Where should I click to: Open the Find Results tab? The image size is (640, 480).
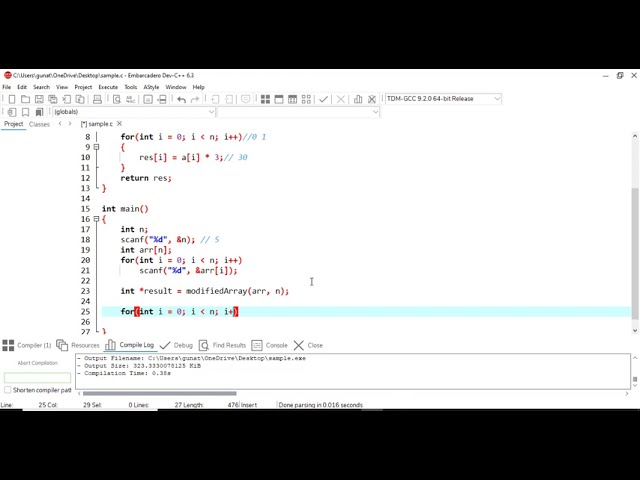(x=222, y=345)
